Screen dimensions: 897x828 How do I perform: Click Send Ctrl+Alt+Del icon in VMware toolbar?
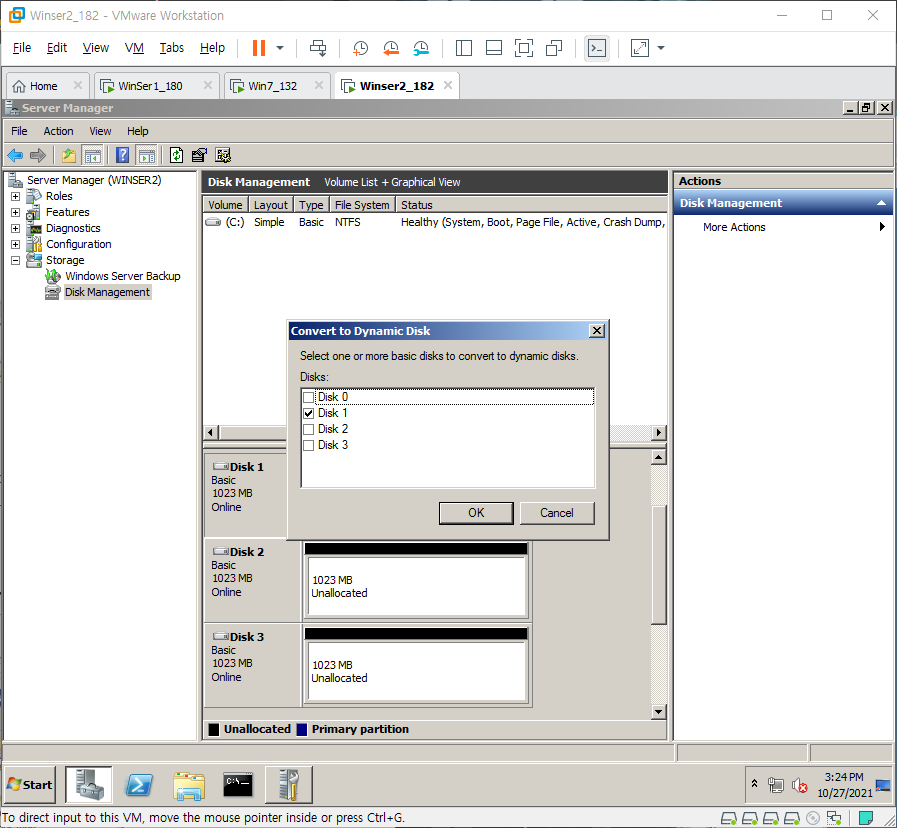[x=318, y=48]
